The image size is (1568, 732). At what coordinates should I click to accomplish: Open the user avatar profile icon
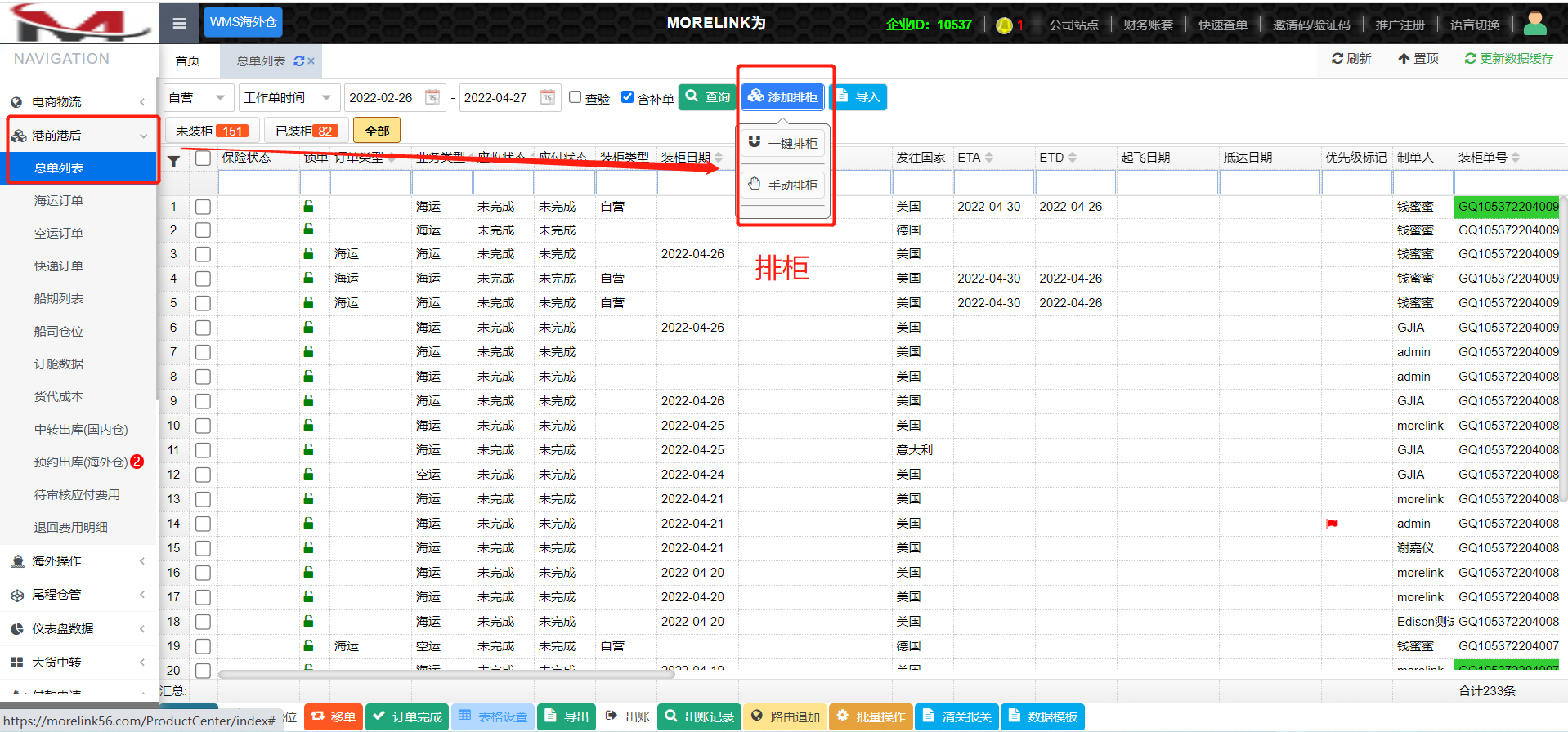click(1534, 24)
